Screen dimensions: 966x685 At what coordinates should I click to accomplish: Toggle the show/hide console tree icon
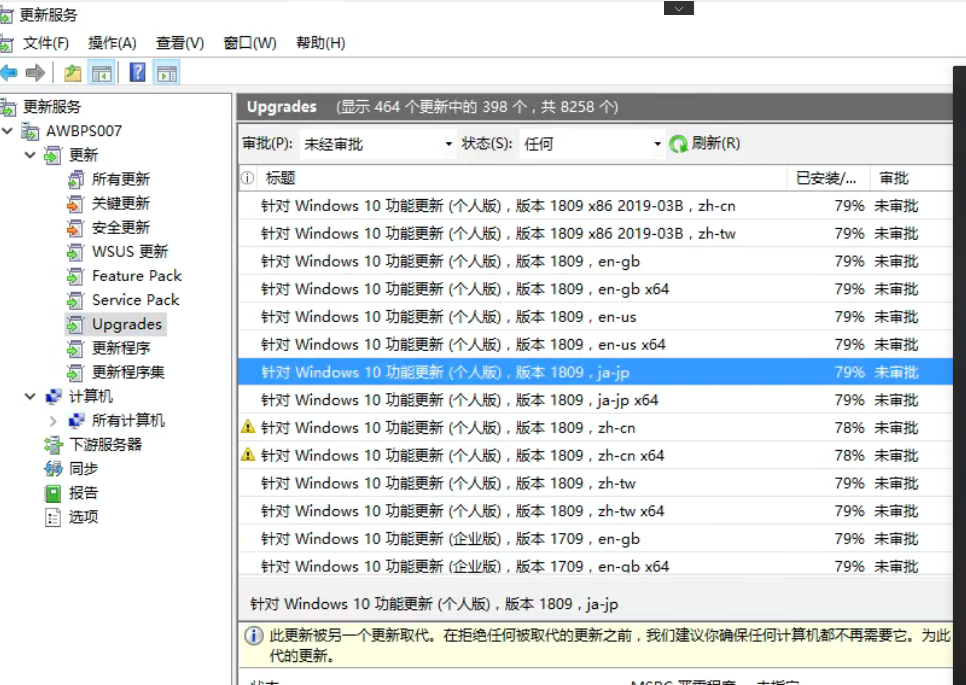point(102,73)
